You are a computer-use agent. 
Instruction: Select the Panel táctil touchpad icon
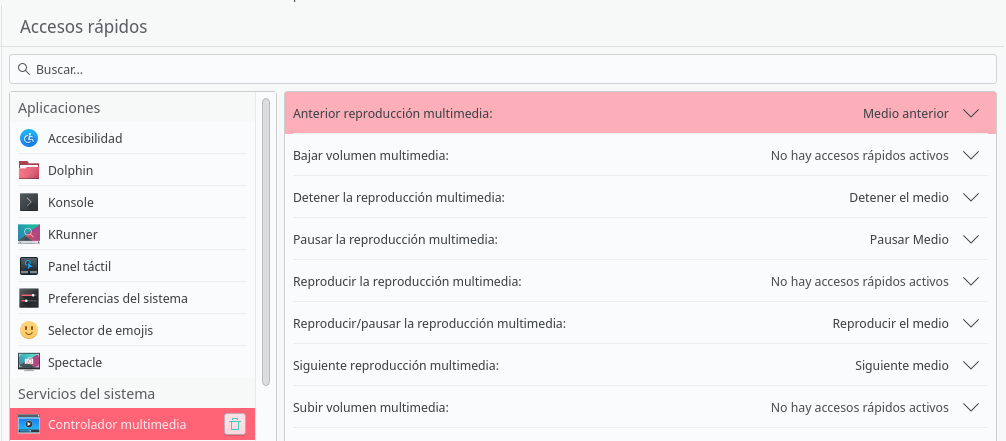pyautogui.click(x=29, y=266)
